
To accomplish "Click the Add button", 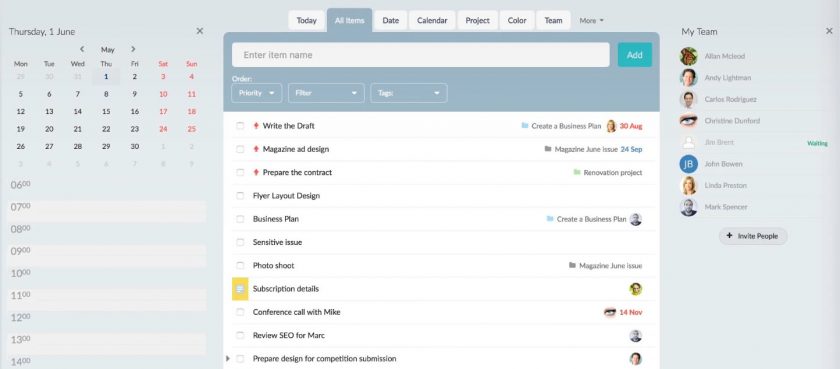I will coord(635,55).
